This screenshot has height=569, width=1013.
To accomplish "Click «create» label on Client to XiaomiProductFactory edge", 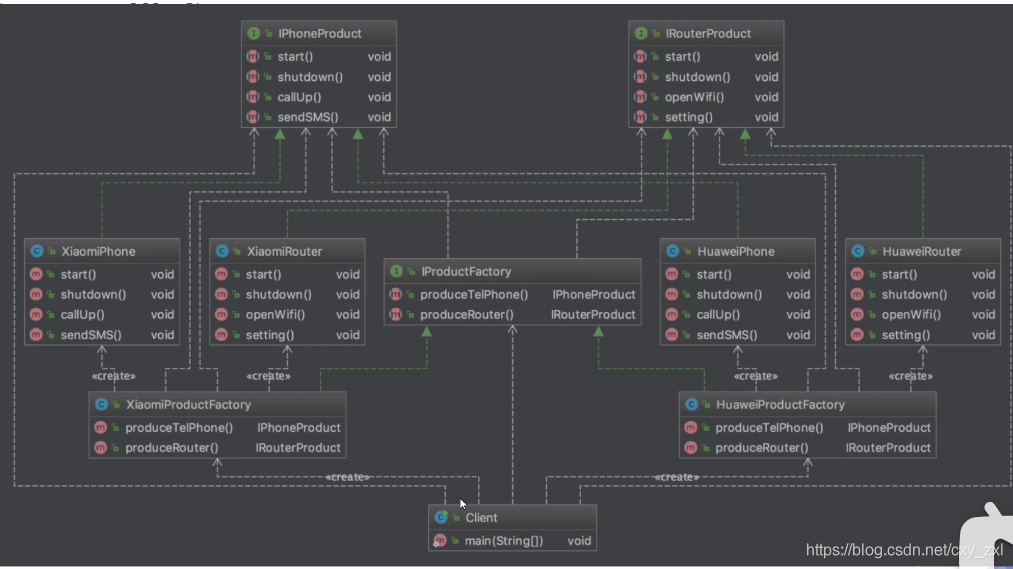I will [348, 477].
